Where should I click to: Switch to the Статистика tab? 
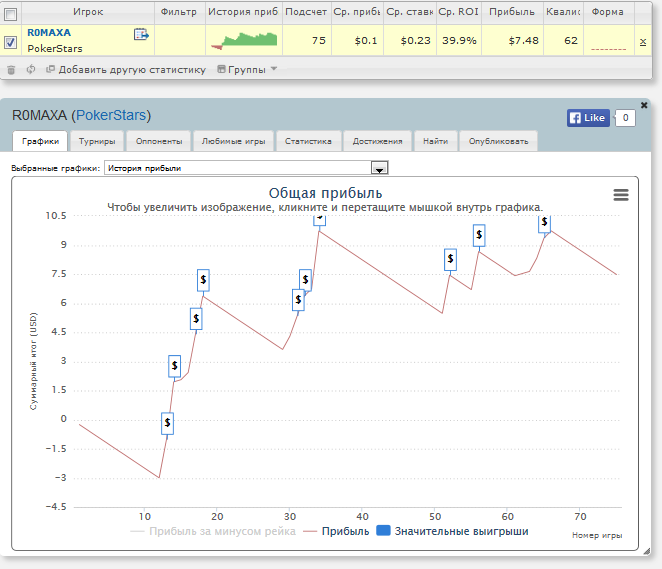pos(308,141)
